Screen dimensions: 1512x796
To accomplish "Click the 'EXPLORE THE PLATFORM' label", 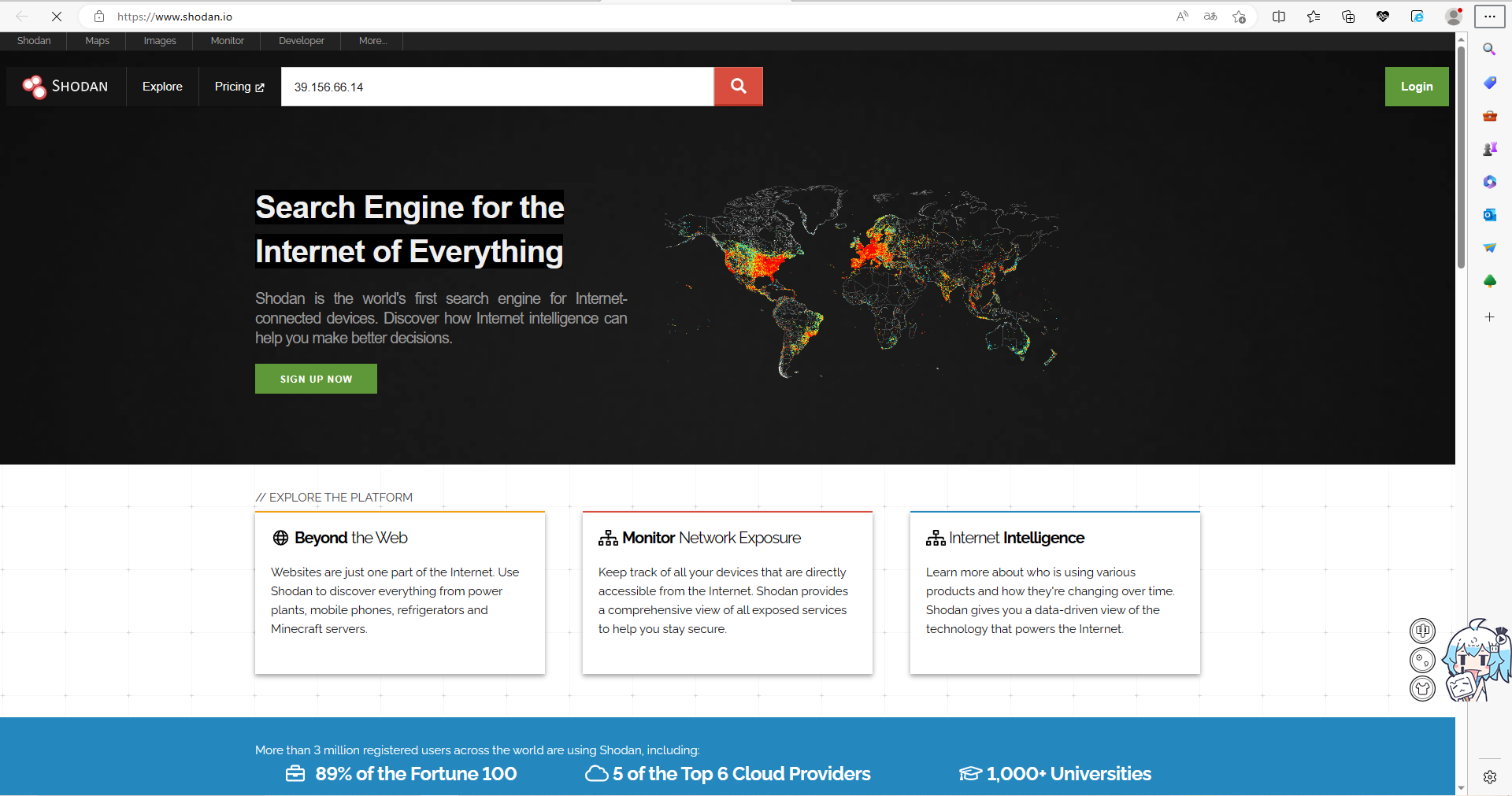I will coord(334,498).
